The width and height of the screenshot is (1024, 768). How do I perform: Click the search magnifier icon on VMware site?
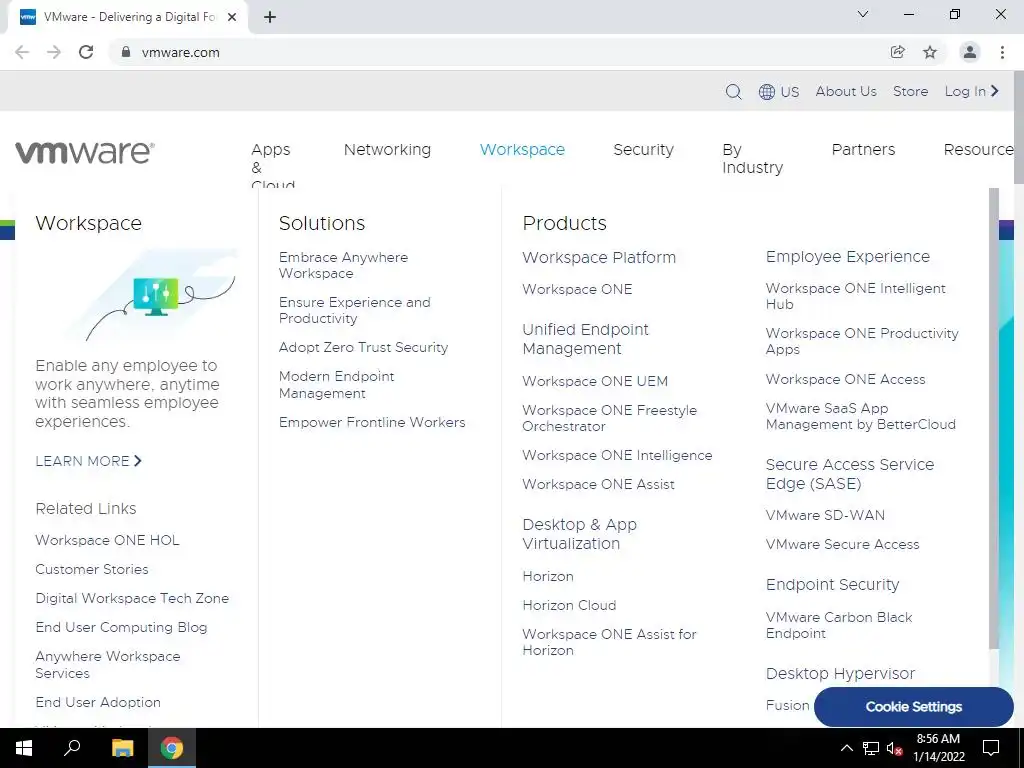[x=733, y=91]
